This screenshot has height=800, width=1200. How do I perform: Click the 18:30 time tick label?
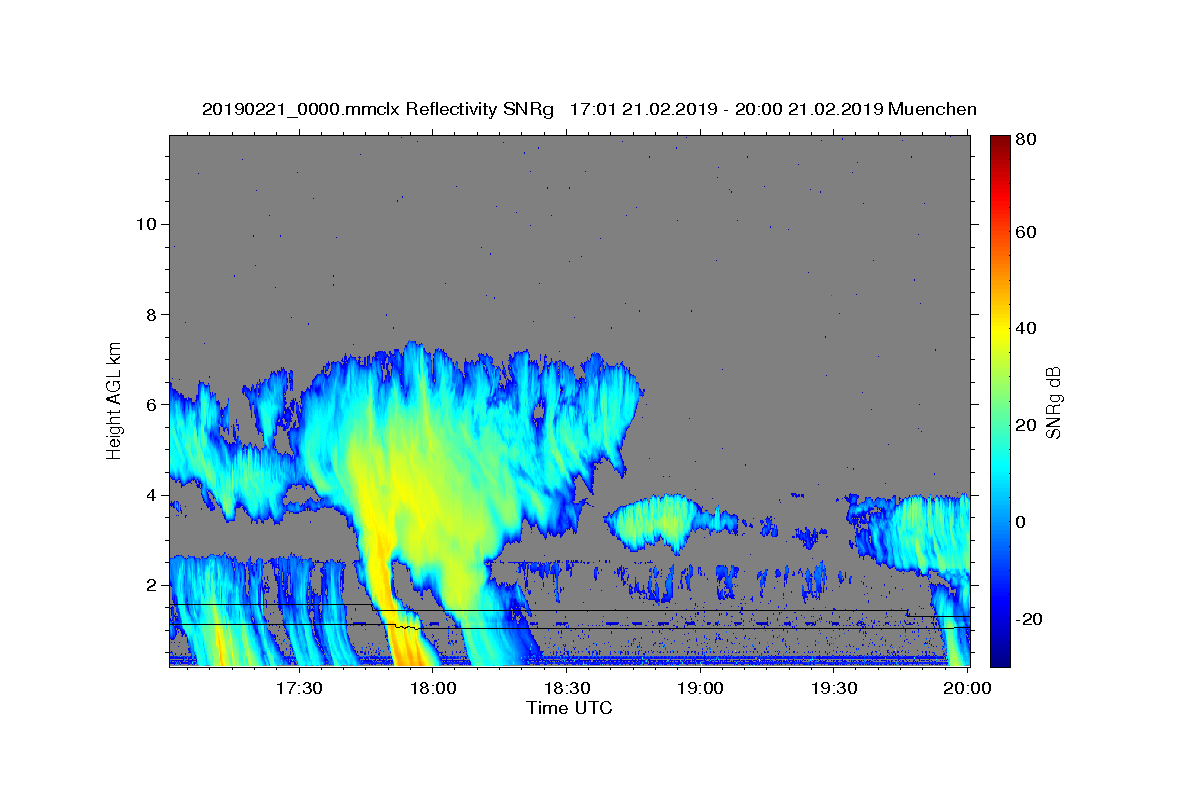567,688
